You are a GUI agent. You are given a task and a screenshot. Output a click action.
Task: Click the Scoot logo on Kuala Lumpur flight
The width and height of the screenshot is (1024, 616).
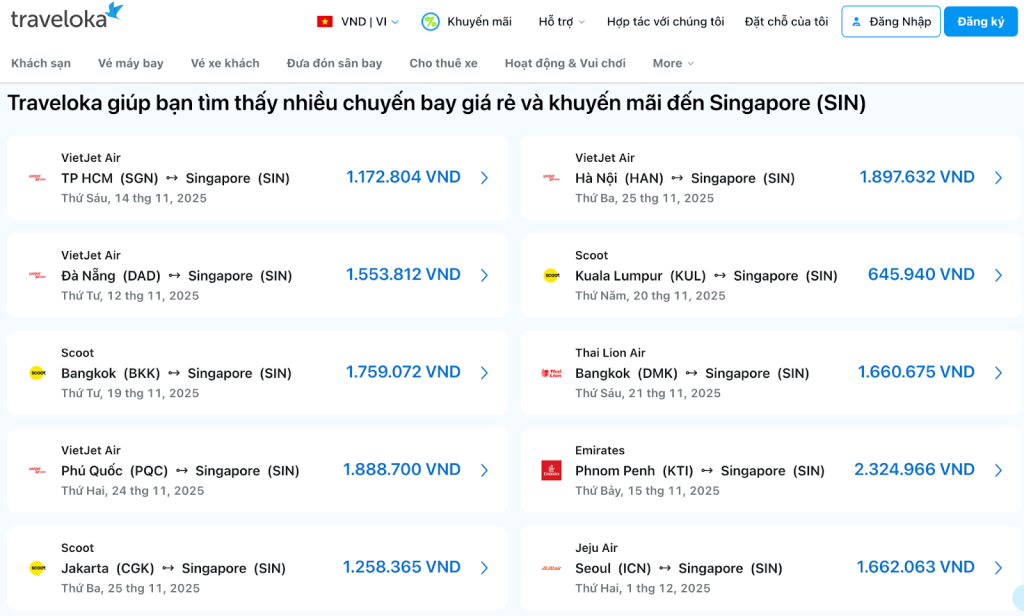tap(551, 275)
